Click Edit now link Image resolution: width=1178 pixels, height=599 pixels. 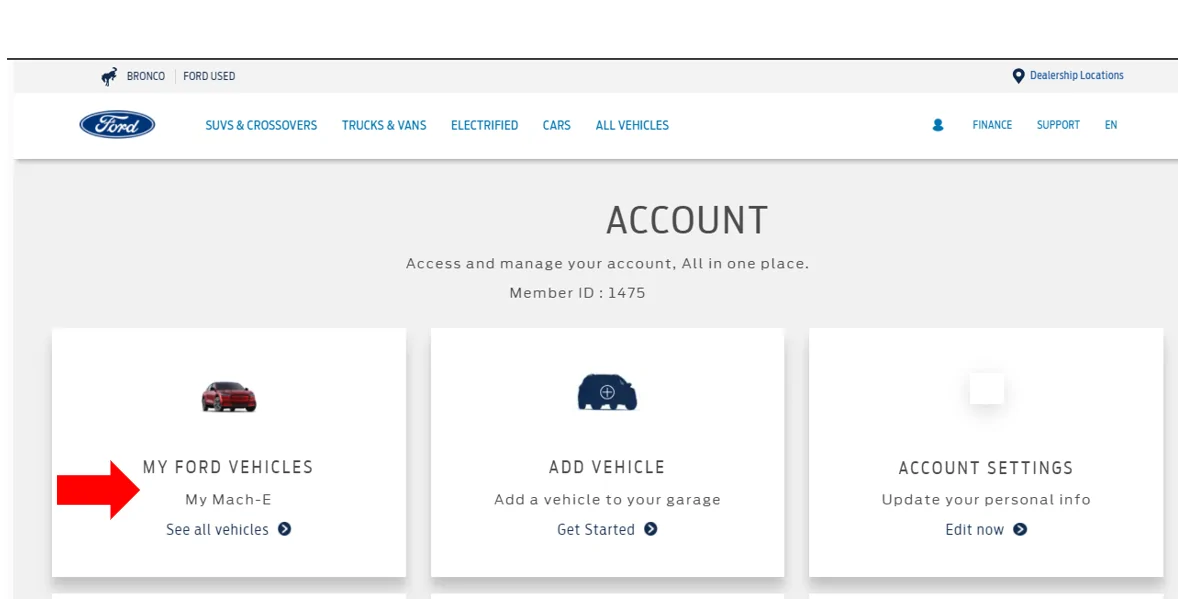974,529
